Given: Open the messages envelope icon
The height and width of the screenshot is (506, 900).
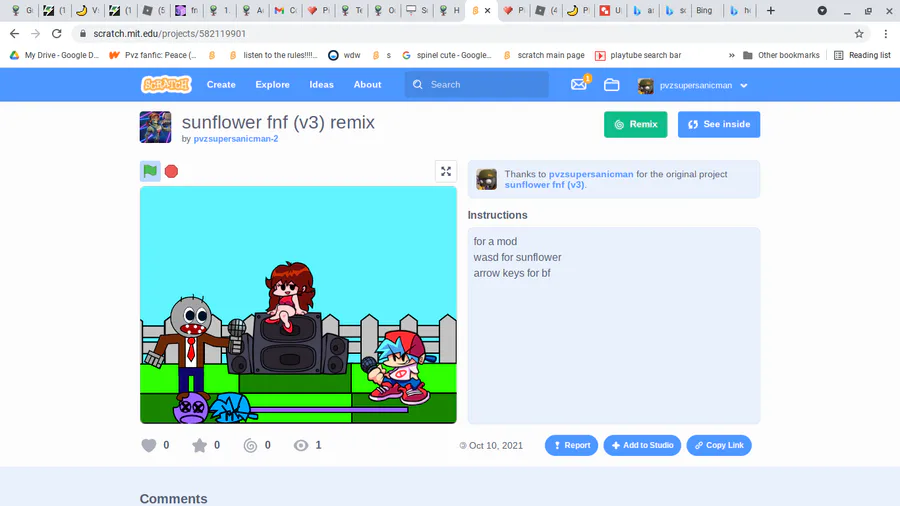Looking at the screenshot, I should (x=579, y=84).
